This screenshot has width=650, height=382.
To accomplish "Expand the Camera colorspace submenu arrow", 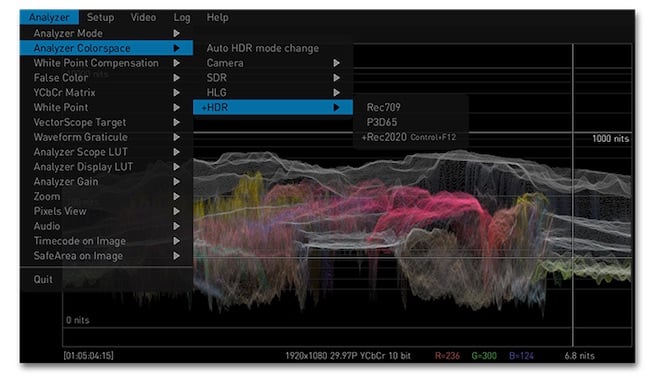I will (336, 63).
